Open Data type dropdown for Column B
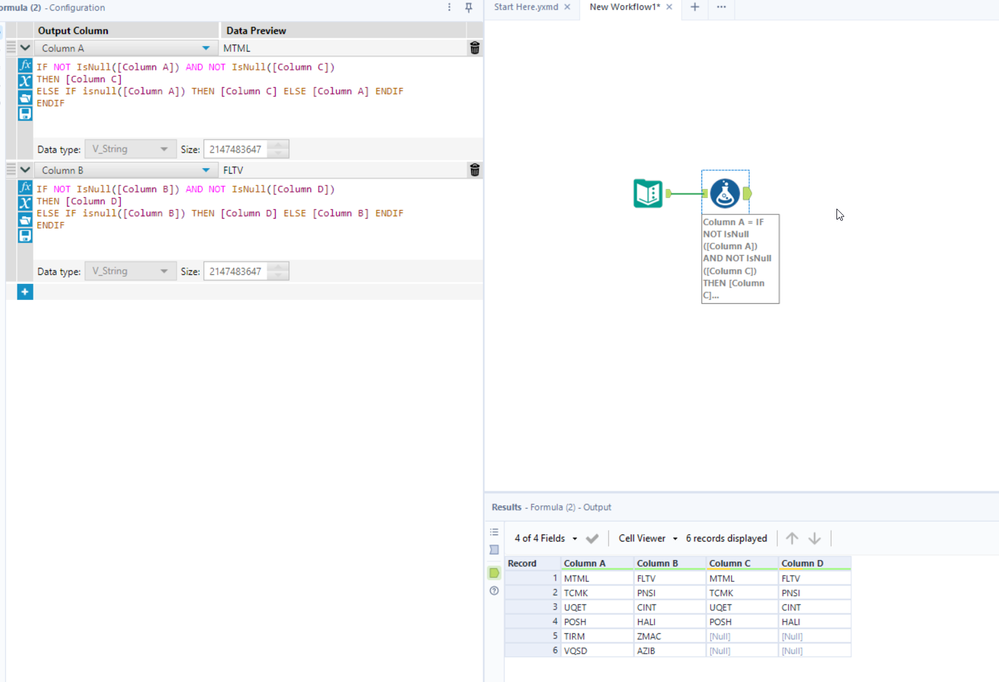Image resolution: width=999 pixels, height=682 pixels. pos(130,271)
